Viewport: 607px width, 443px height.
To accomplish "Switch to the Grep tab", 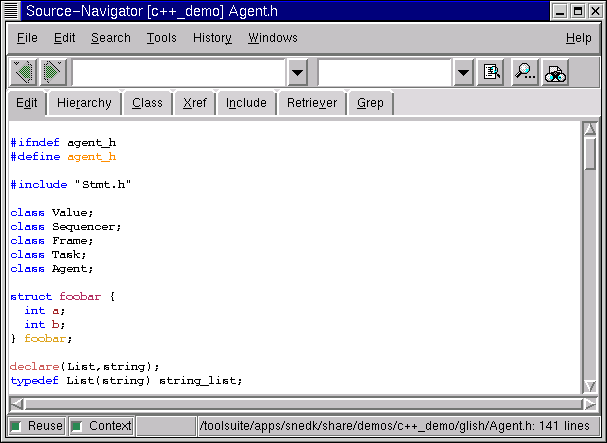I will (370, 103).
